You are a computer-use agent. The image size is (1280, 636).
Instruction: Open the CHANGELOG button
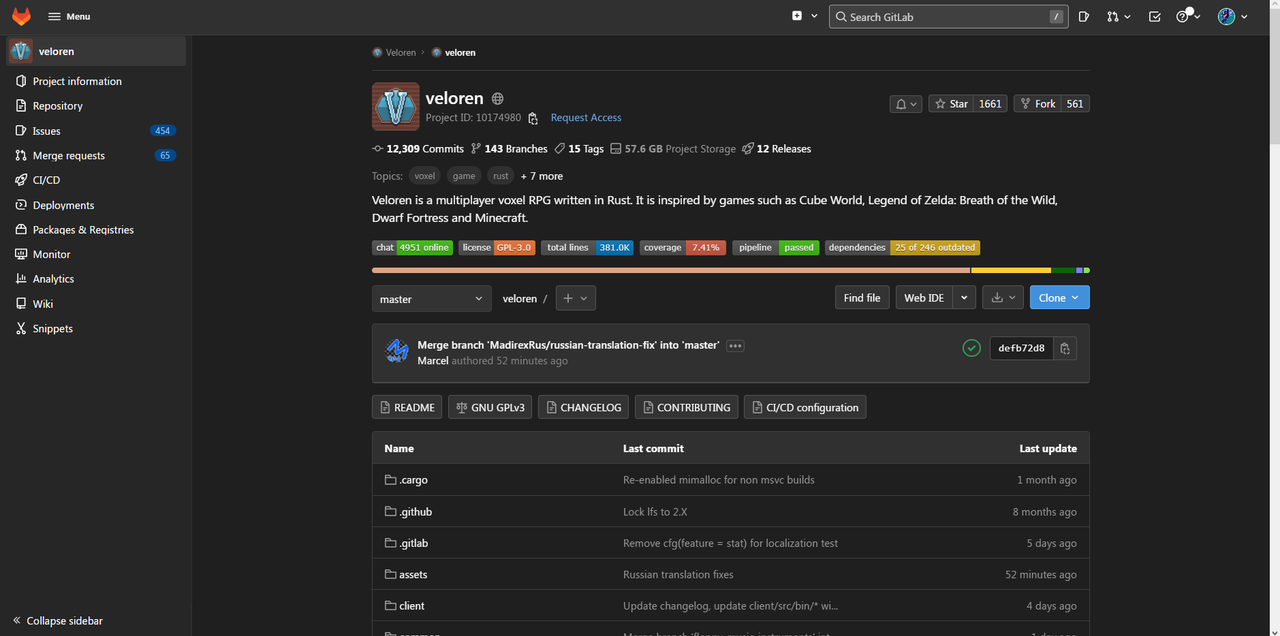[x=583, y=407]
